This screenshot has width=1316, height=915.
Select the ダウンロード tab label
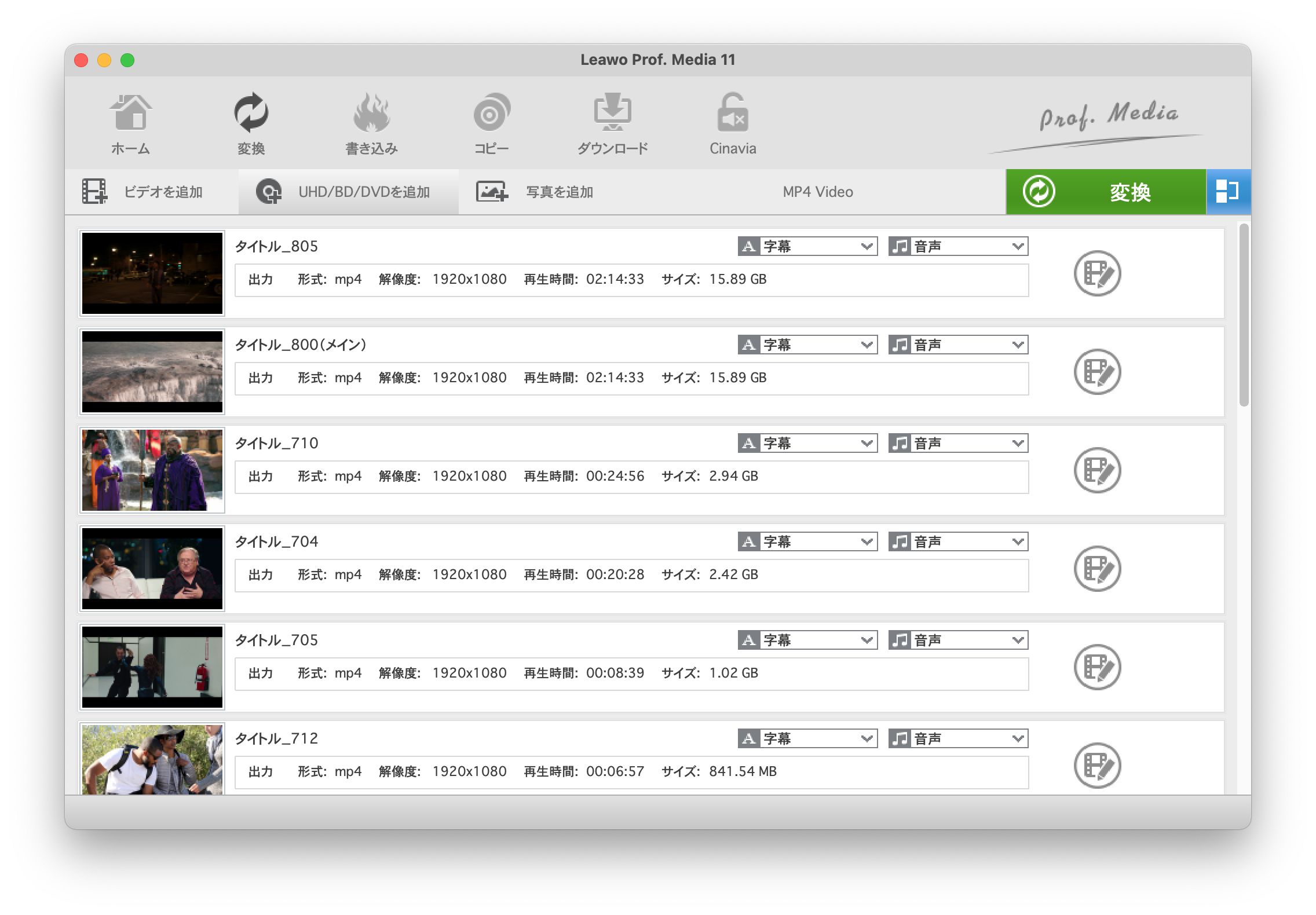pyautogui.click(x=612, y=149)
